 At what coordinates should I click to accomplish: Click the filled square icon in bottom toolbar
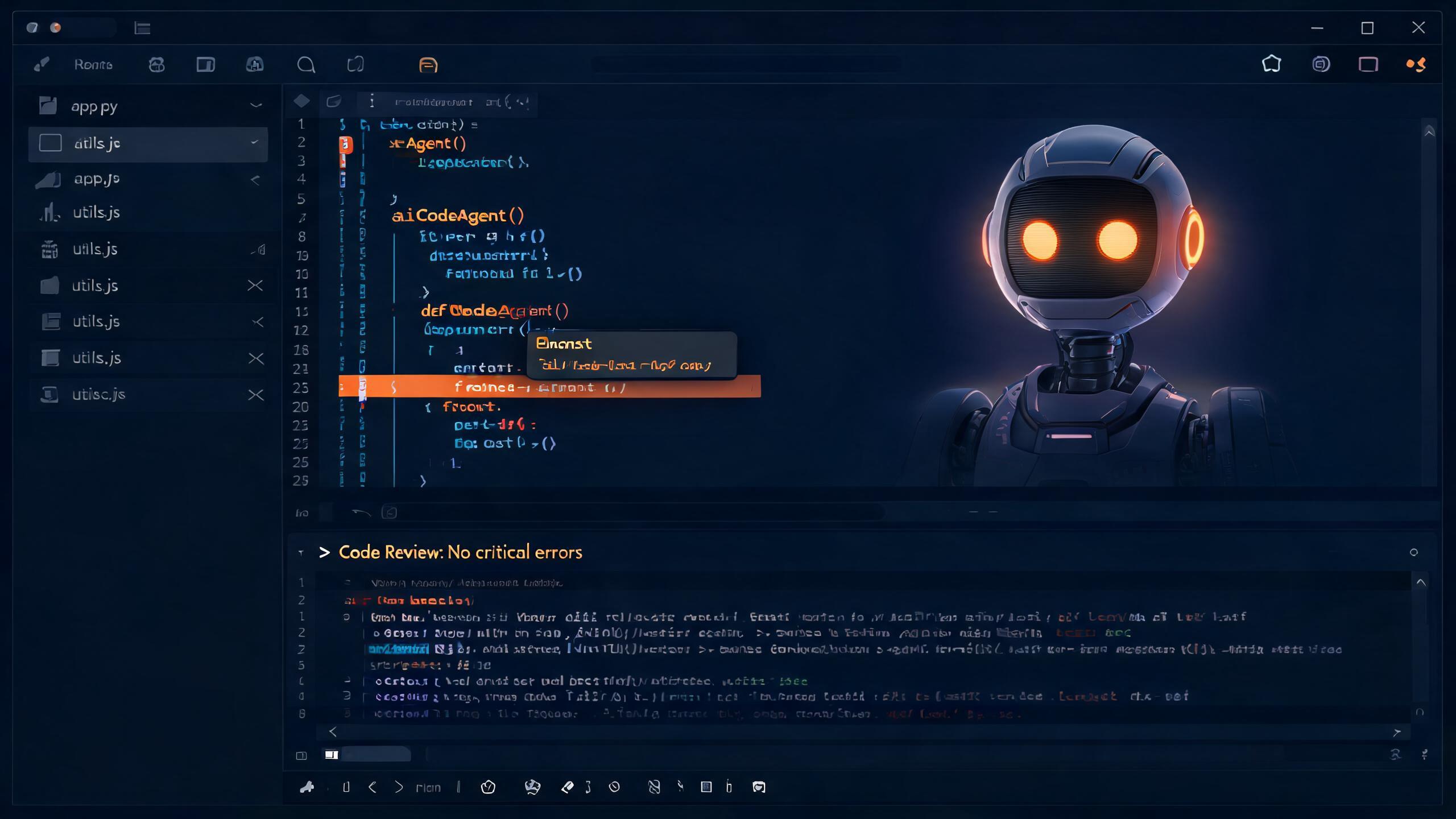click(706, 787)
